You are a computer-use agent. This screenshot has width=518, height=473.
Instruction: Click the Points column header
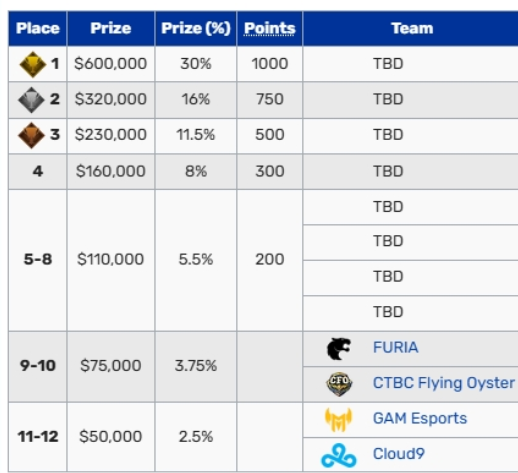point(270,28)
